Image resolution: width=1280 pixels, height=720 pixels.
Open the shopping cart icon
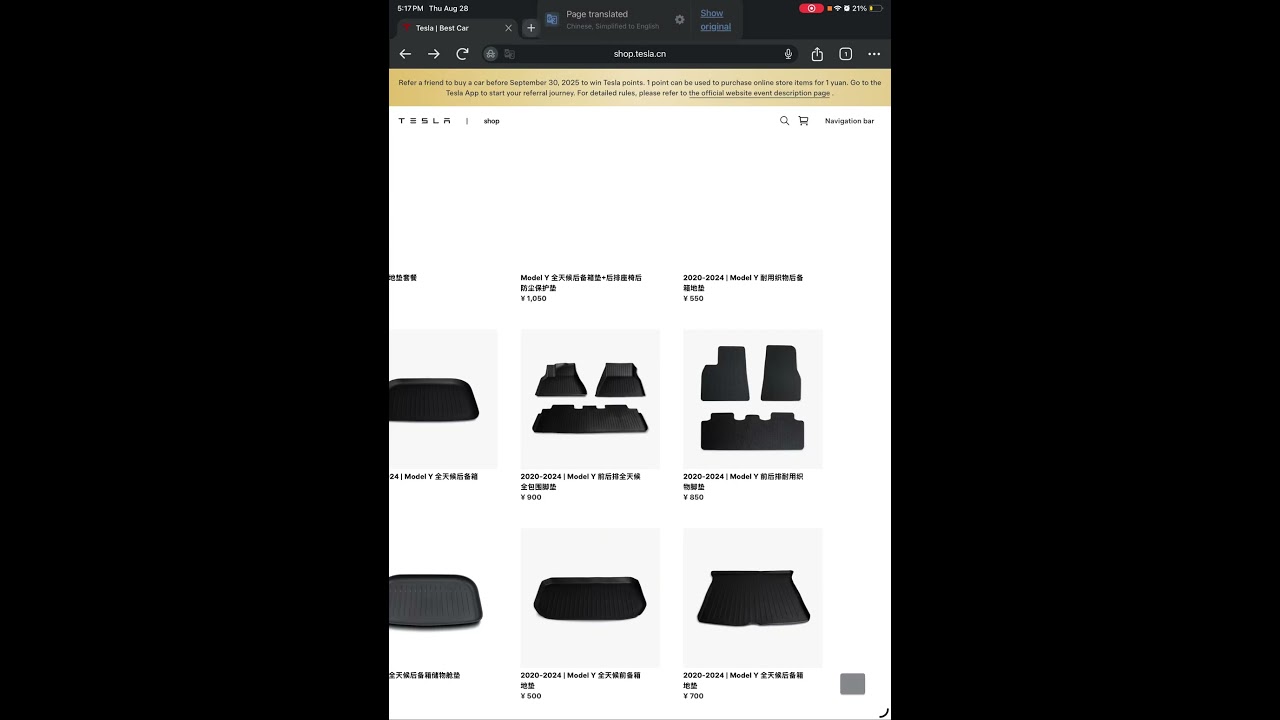tap(803, 121)
